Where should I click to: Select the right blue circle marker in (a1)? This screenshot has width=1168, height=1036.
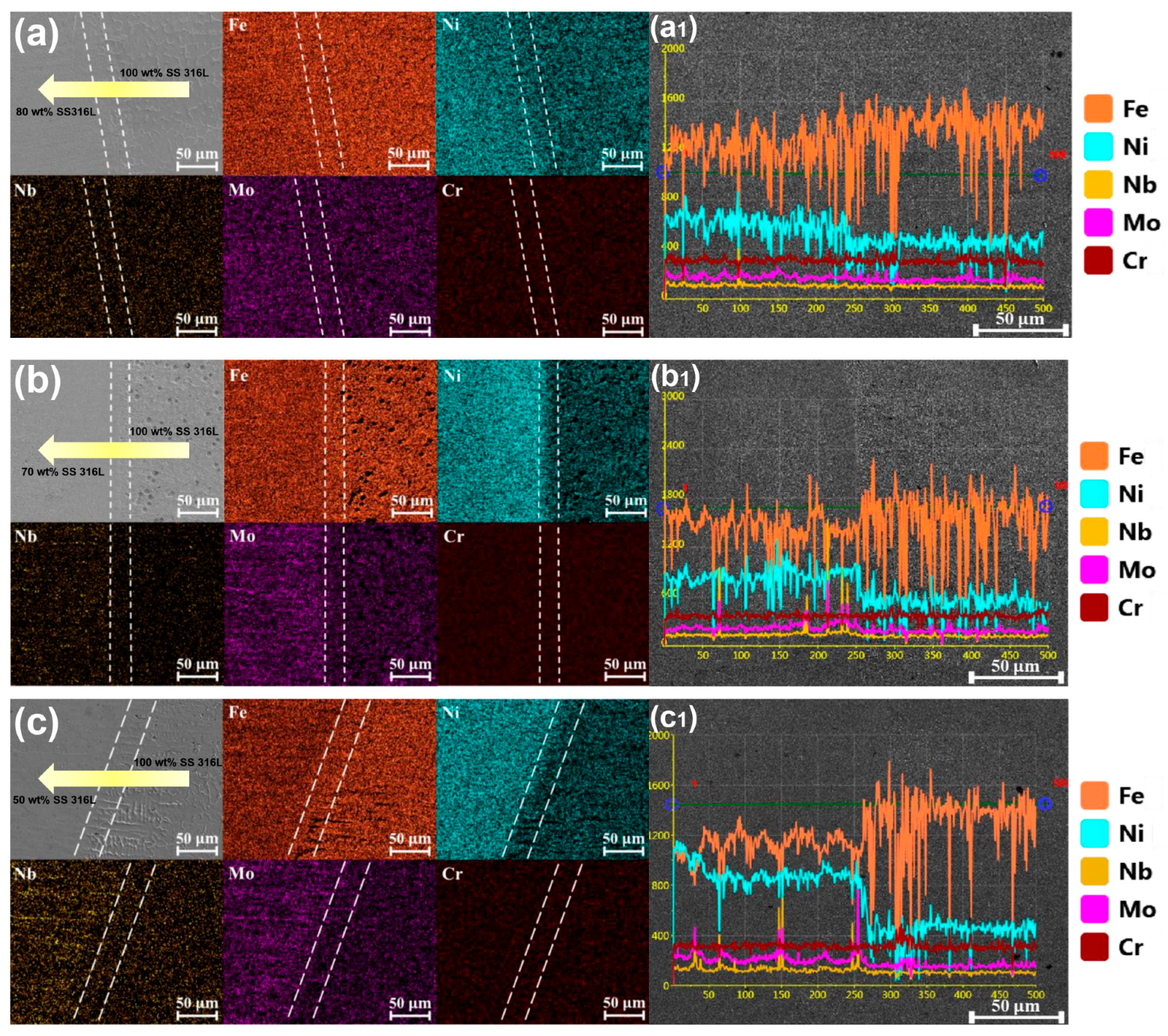pyautogui.click(x=1040, y=176)
